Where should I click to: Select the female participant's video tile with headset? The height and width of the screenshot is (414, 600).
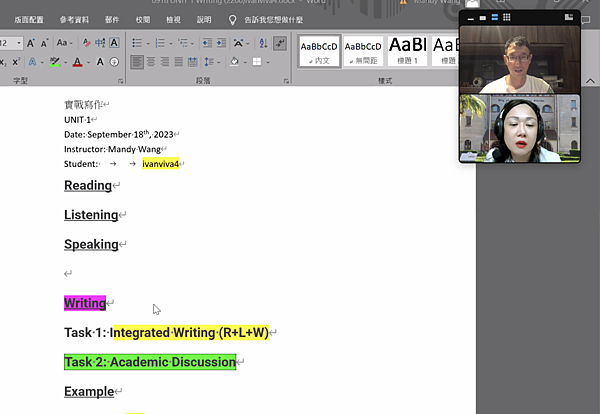click(x=520, y=128)
